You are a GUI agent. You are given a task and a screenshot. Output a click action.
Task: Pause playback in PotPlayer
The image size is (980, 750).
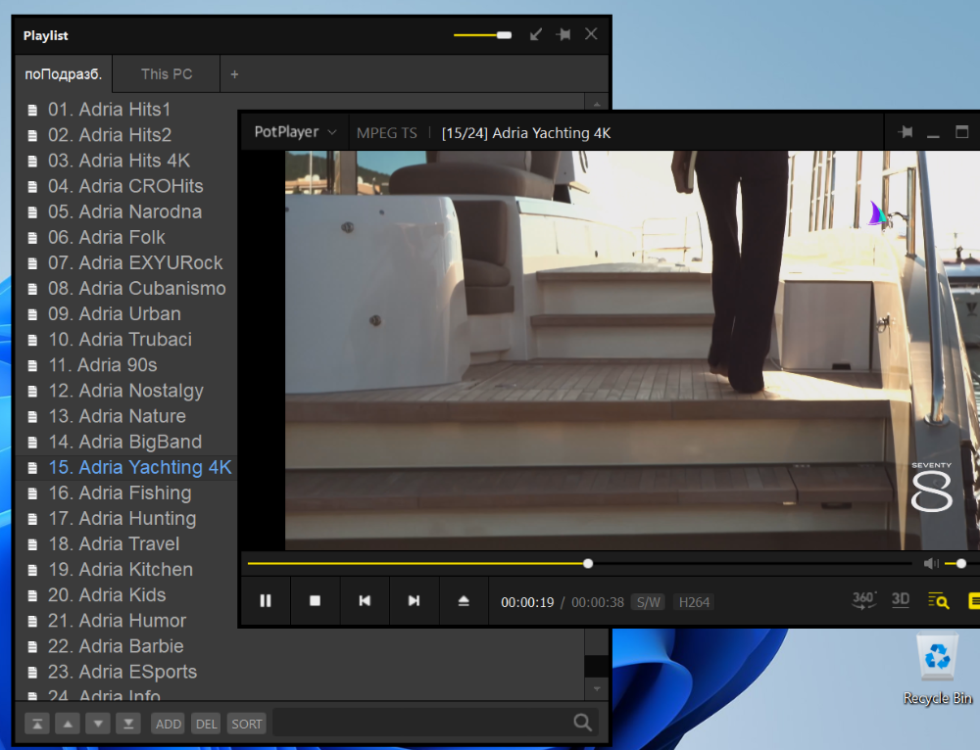click(266, 601)
